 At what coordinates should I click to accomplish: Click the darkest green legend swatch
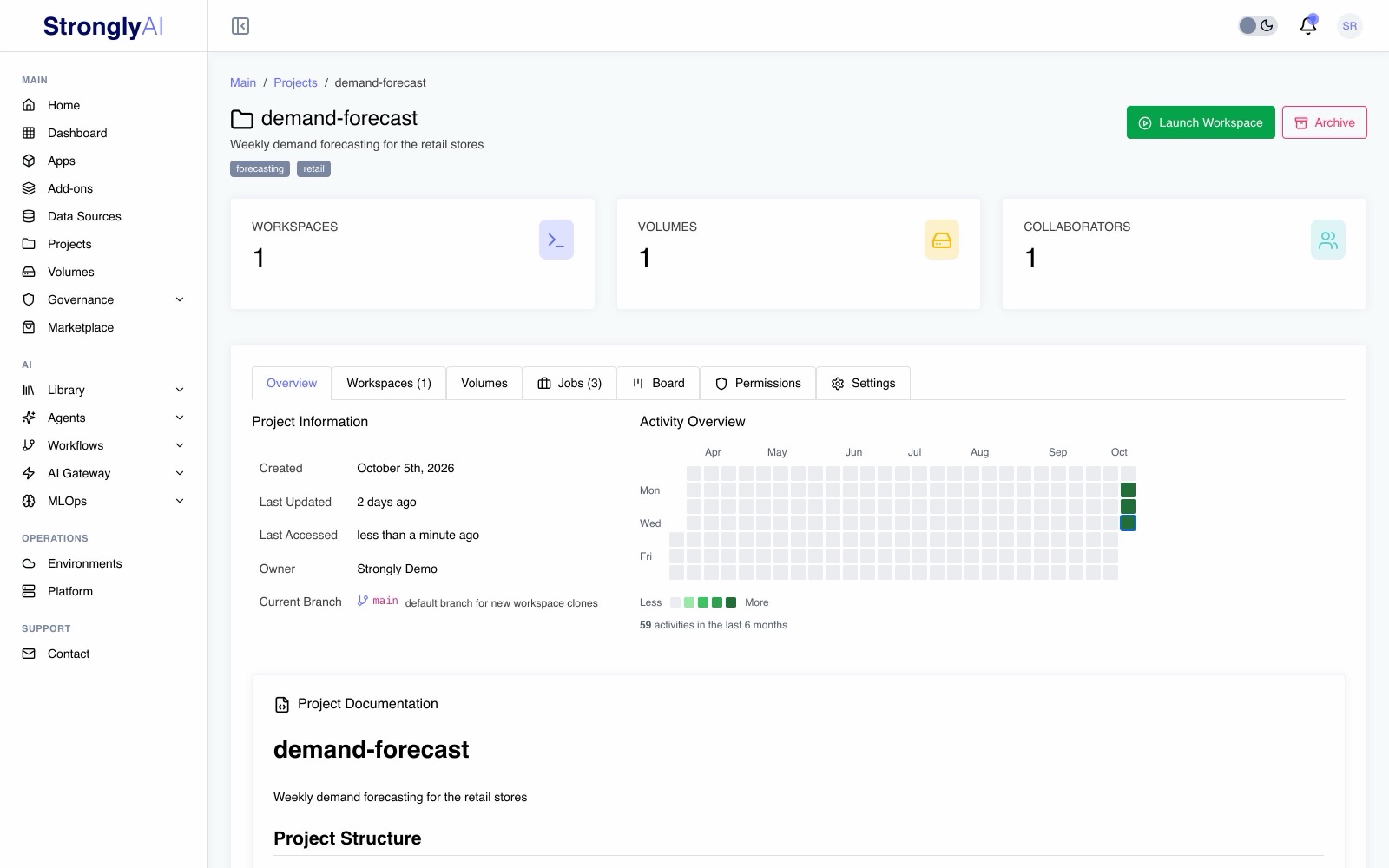(731, 602)
